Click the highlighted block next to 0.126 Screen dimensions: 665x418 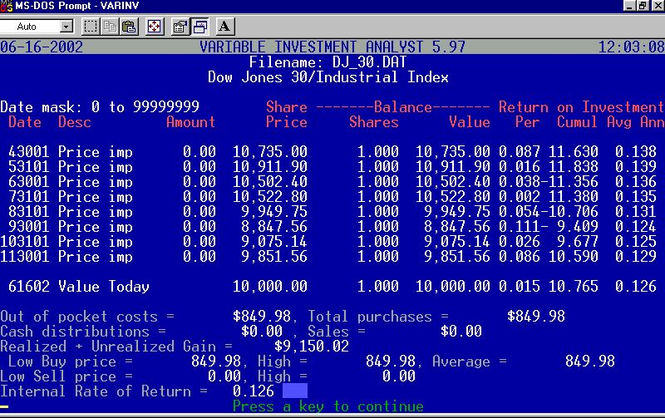click(x=295, y=391)
